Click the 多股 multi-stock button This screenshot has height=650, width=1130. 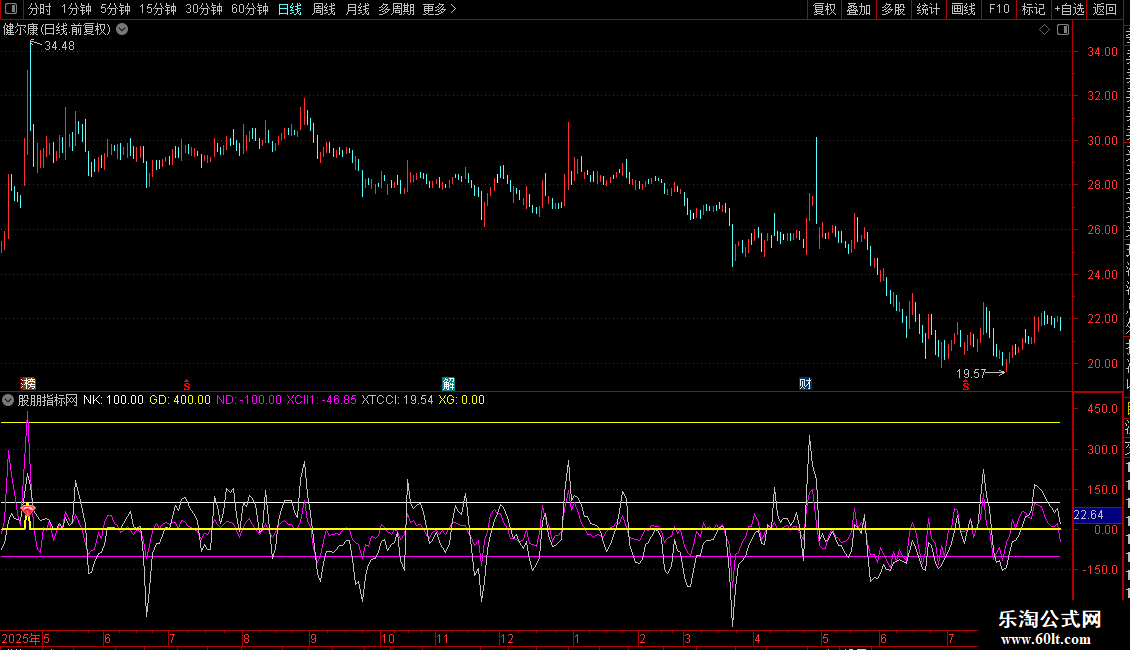tap(893, 9)
